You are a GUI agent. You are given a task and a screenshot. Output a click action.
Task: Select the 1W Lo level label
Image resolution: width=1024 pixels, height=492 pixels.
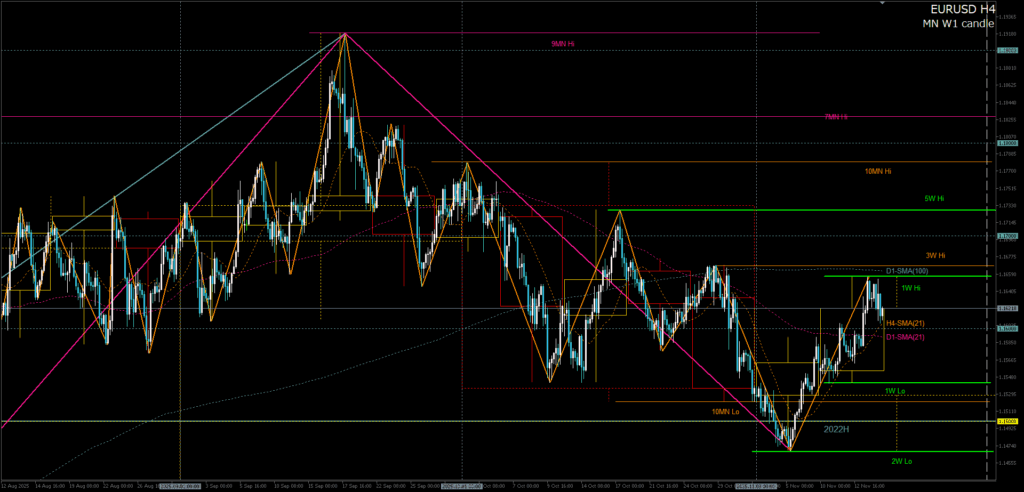pyautogui.click(x=896, y=390)
